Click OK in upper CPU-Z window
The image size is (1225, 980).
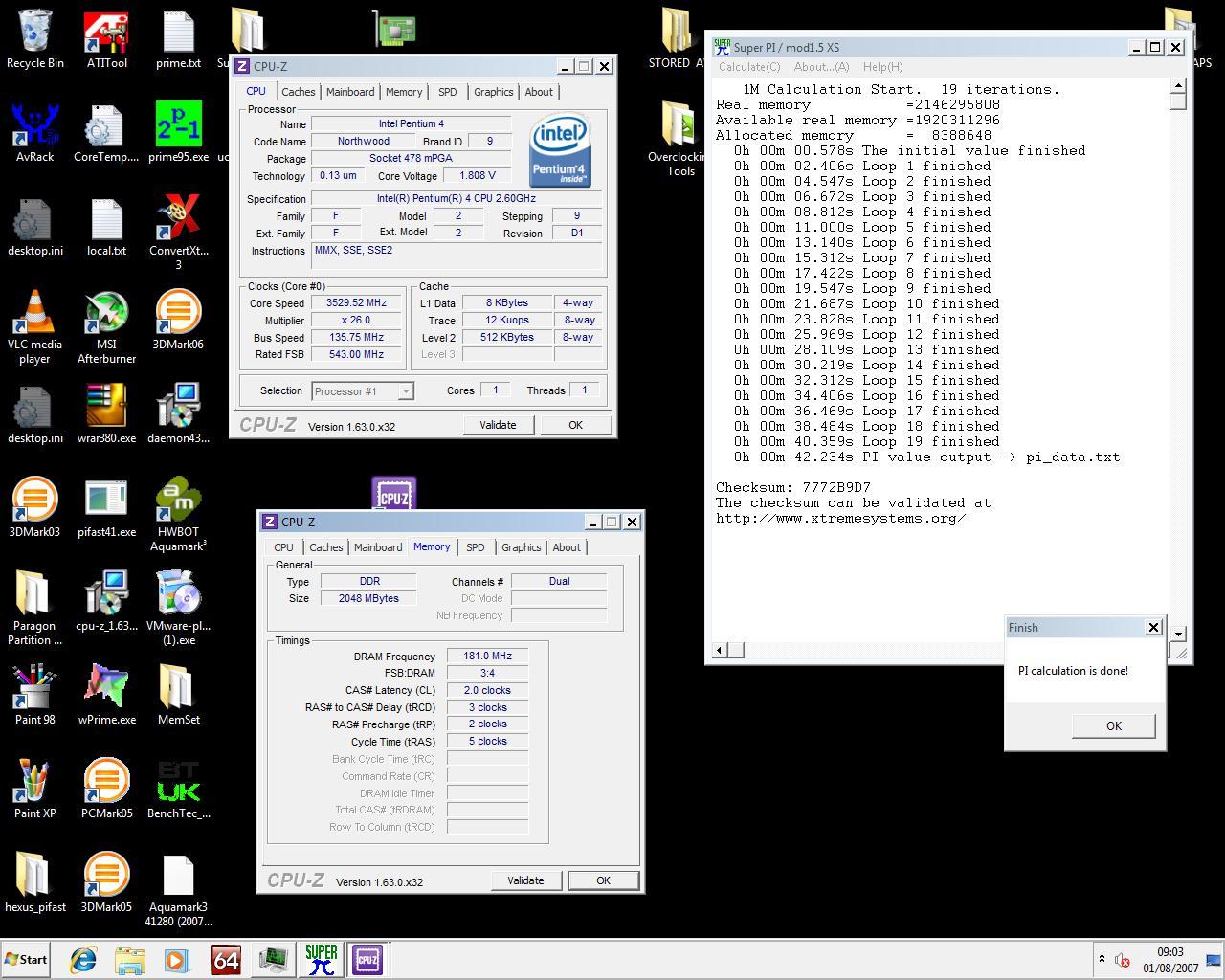[575, 425]
